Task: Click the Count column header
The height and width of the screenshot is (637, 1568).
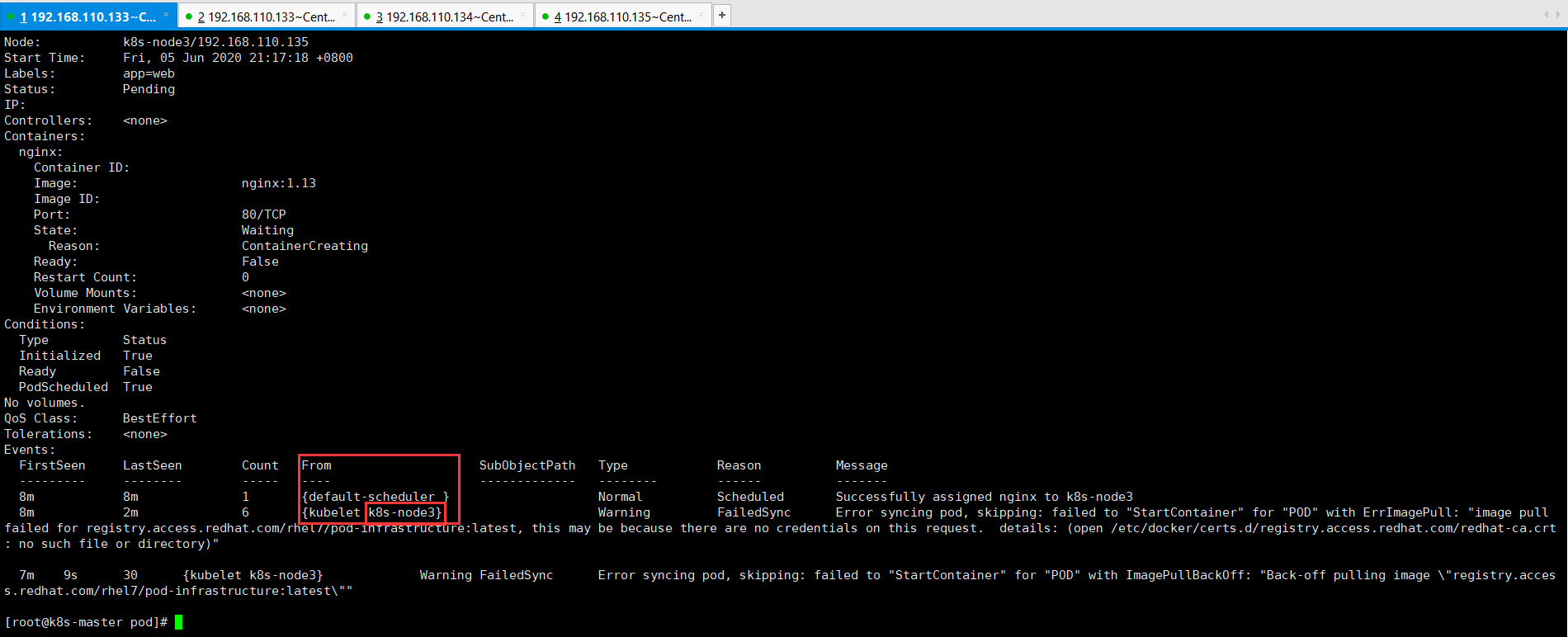Action: (x=260, y=465)
